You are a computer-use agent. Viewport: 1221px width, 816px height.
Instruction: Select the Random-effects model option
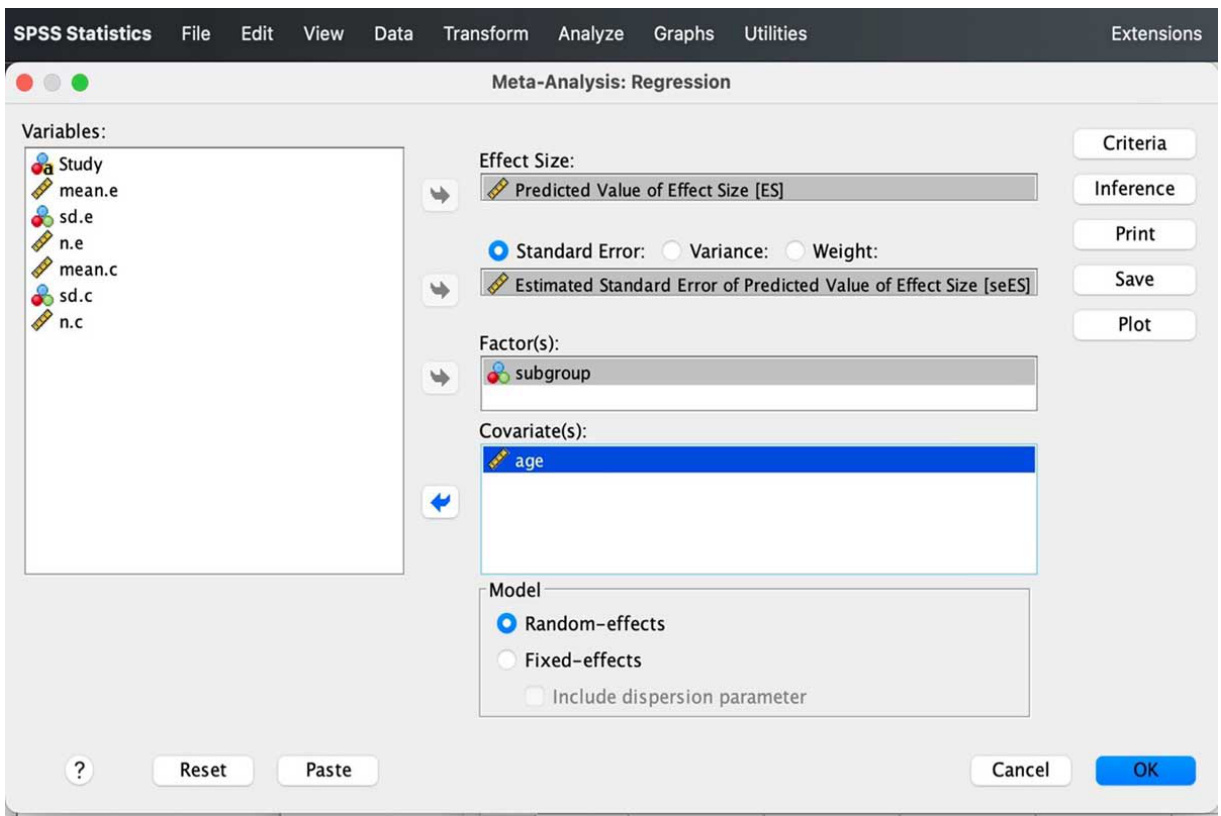(x=581, y=624)
